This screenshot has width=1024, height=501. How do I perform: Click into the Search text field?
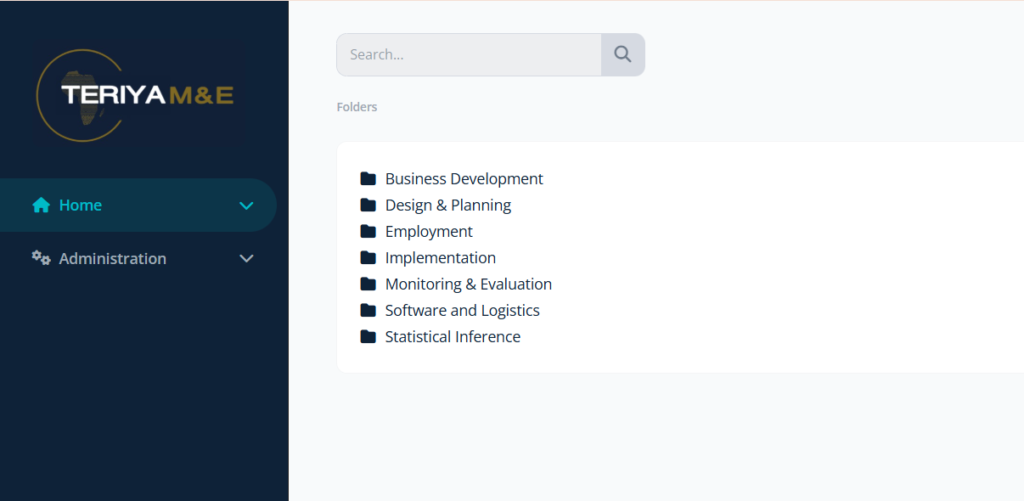469,54
